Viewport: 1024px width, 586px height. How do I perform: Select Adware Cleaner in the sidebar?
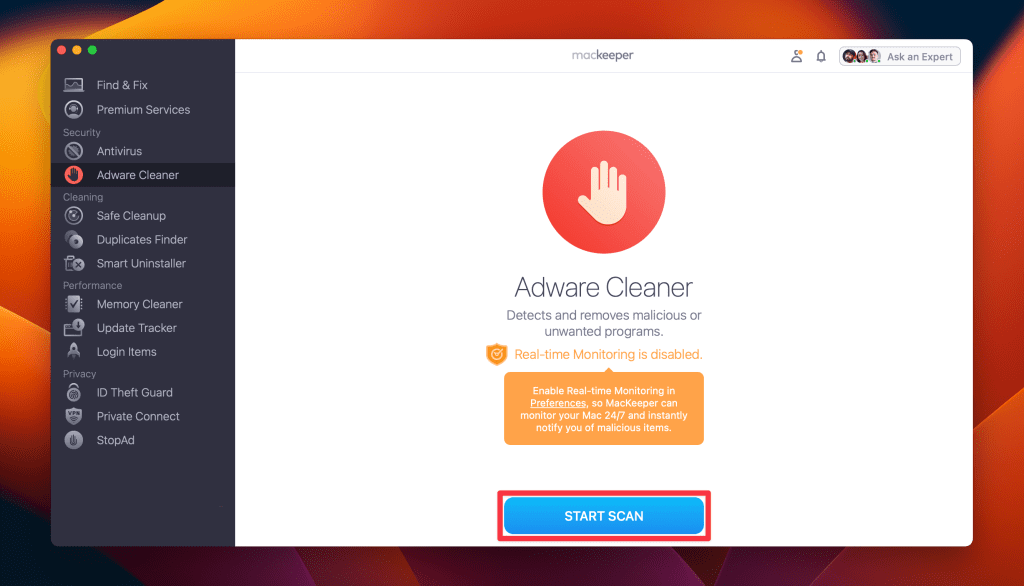142,175
